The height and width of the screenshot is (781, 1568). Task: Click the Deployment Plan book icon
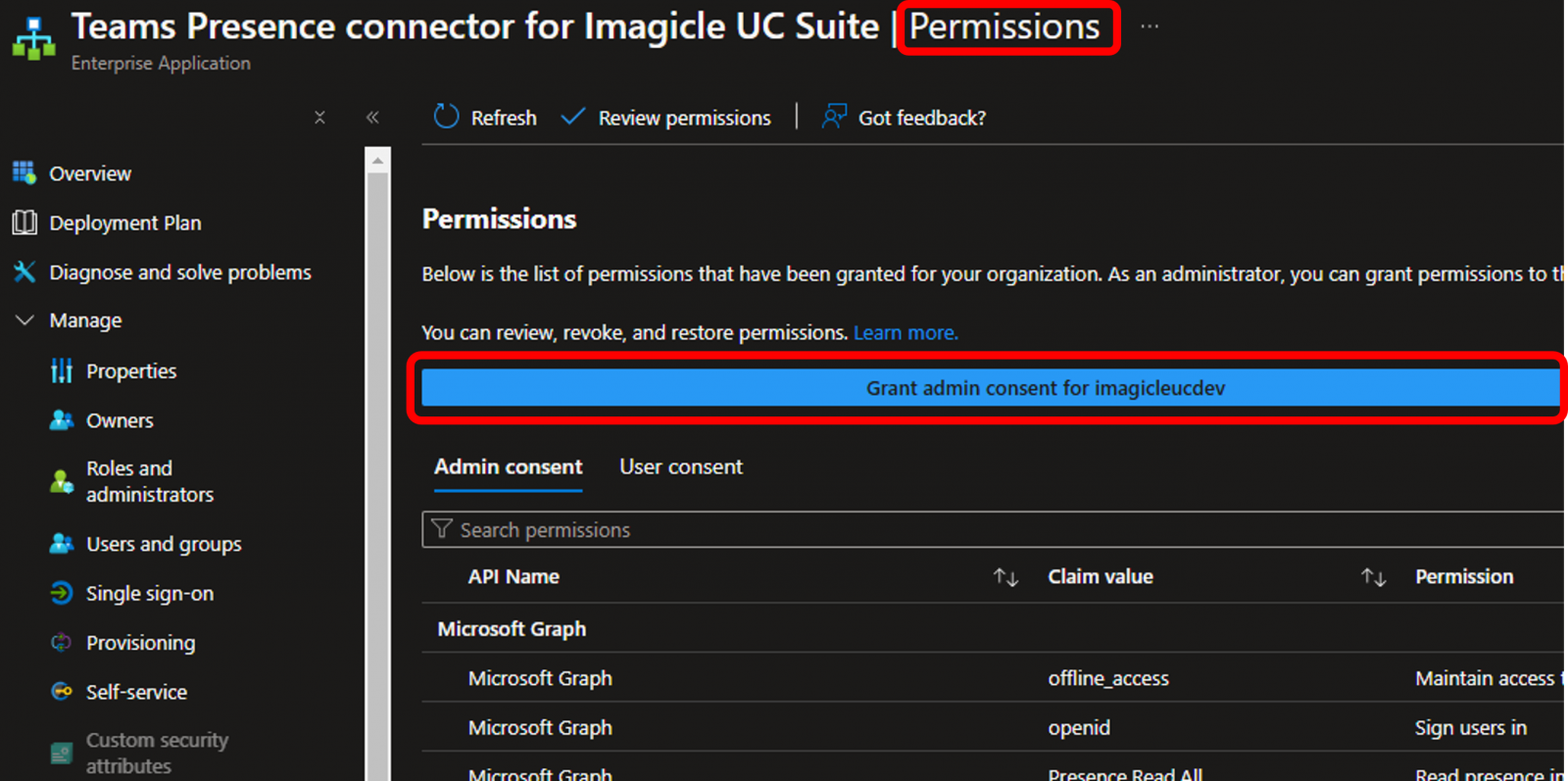pos(24,222)
